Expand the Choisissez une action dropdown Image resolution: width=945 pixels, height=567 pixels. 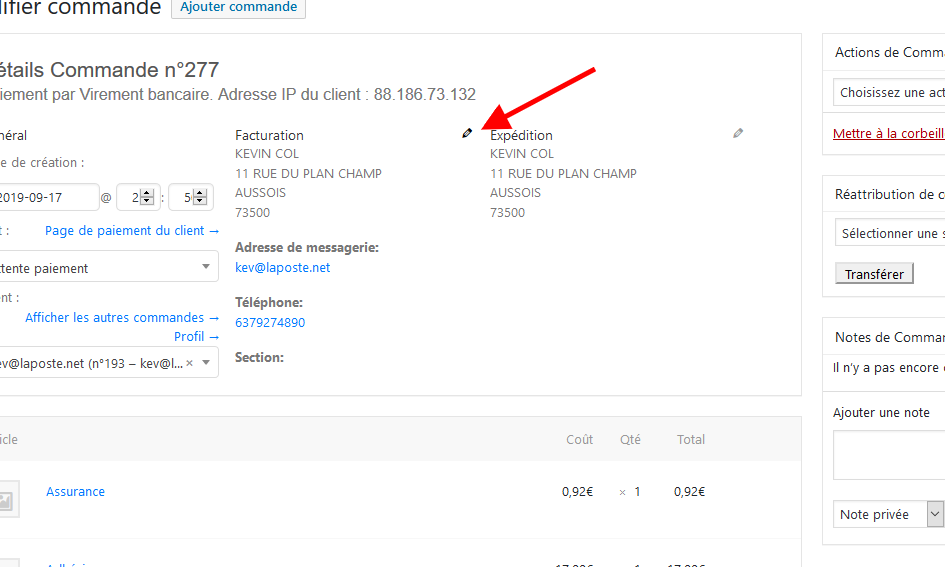point(890,92)
